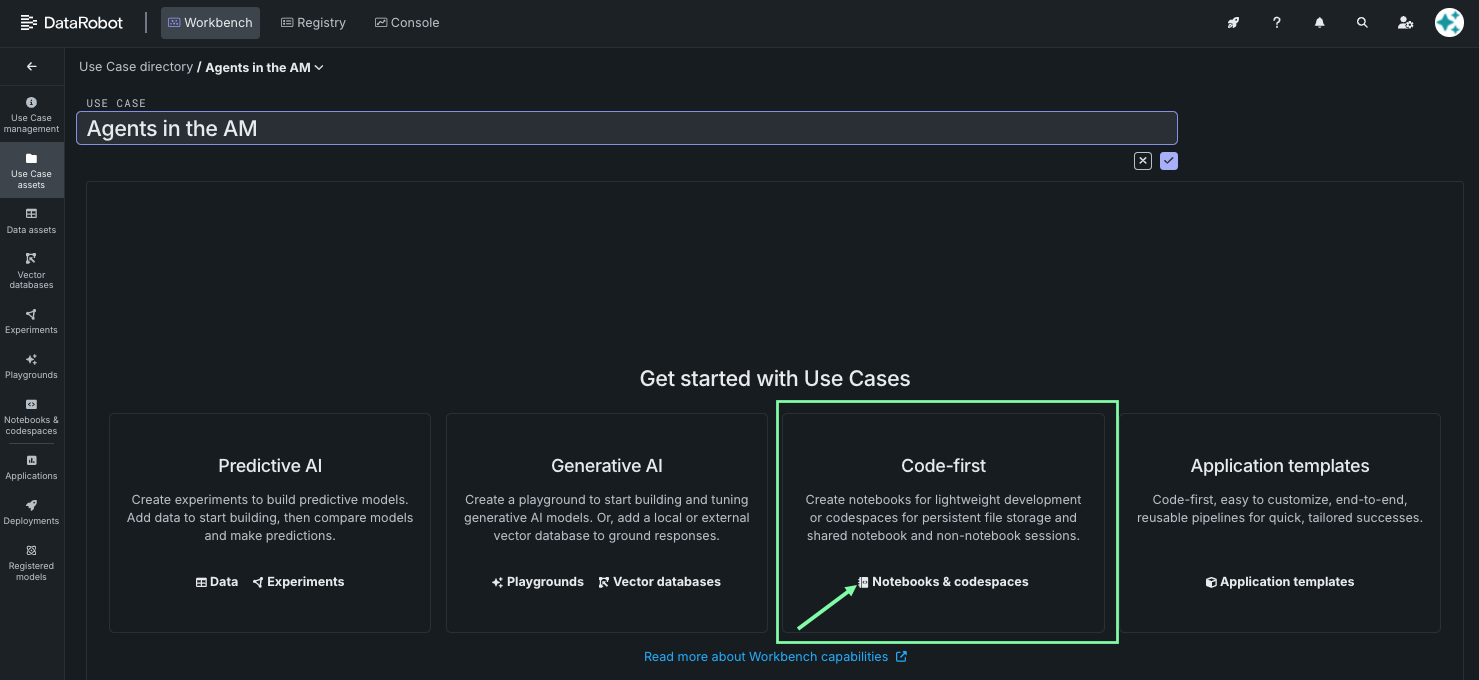The width and height of the screenshot is (1479, 680).
Task: Open Data assets in the sidebar
Action: (31, 220)
